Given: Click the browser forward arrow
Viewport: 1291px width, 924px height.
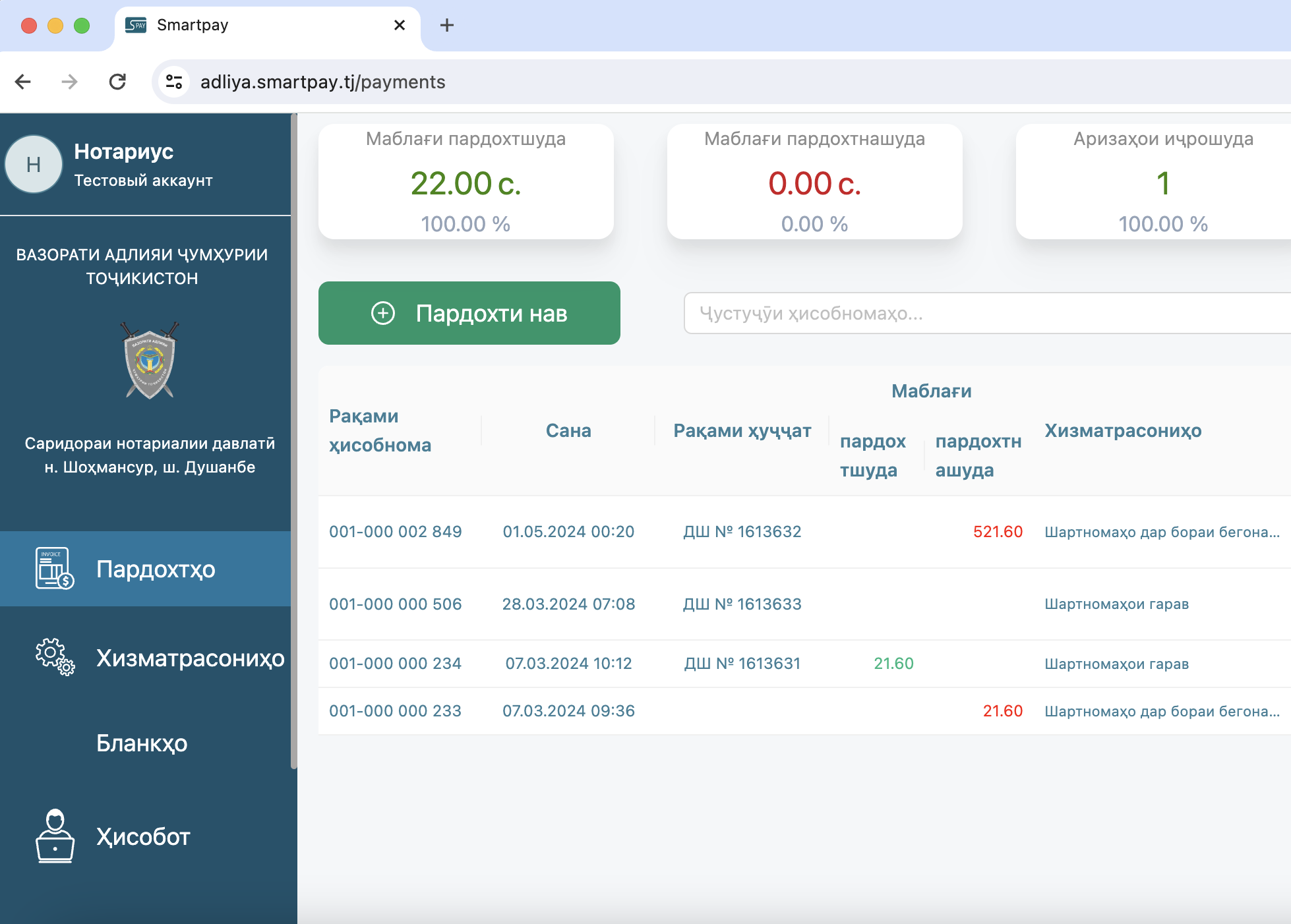Looking at the screenshot, I should point(69,82).
